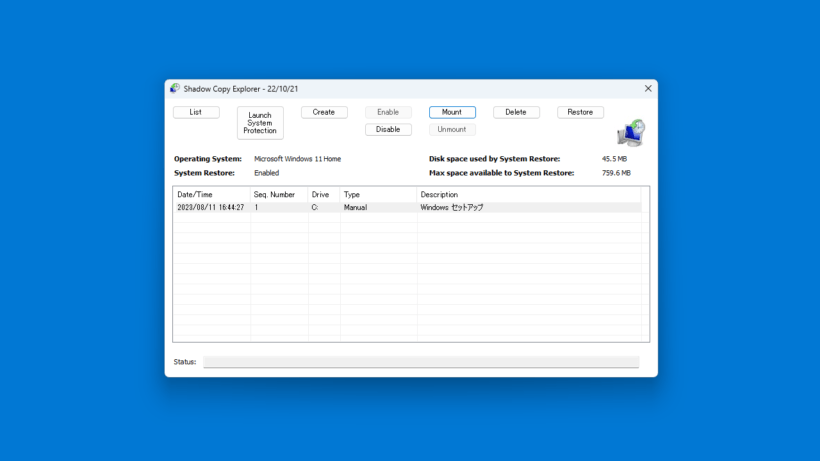This screenshot has width=820, height=461.
Task: Click the Restore button
Action: [x=580, y=112]
